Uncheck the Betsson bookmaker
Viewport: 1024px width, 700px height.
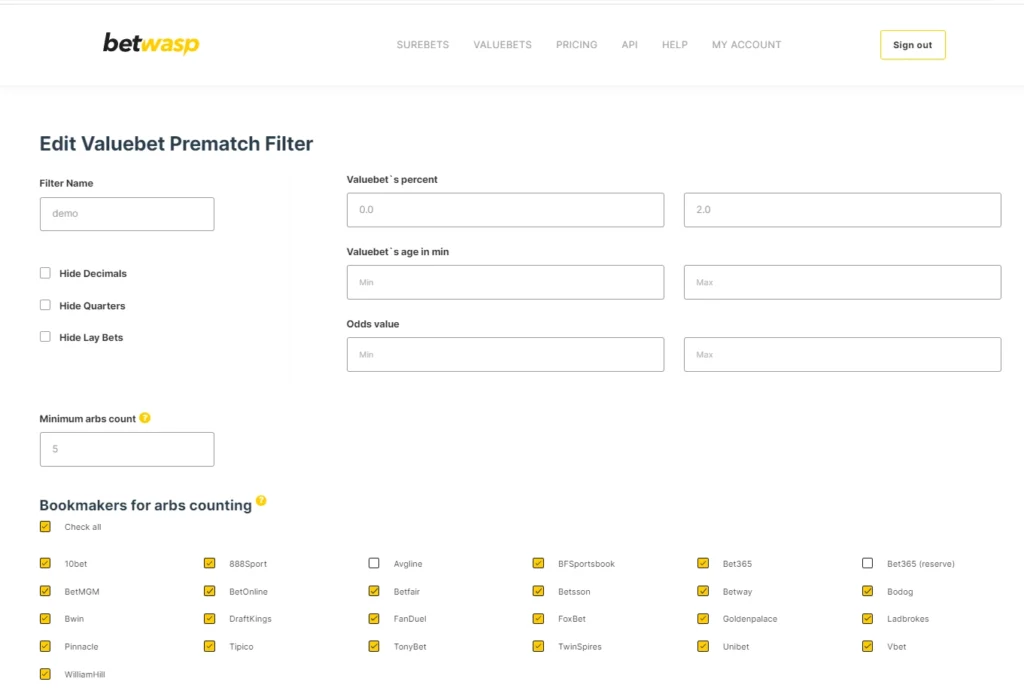538,591
